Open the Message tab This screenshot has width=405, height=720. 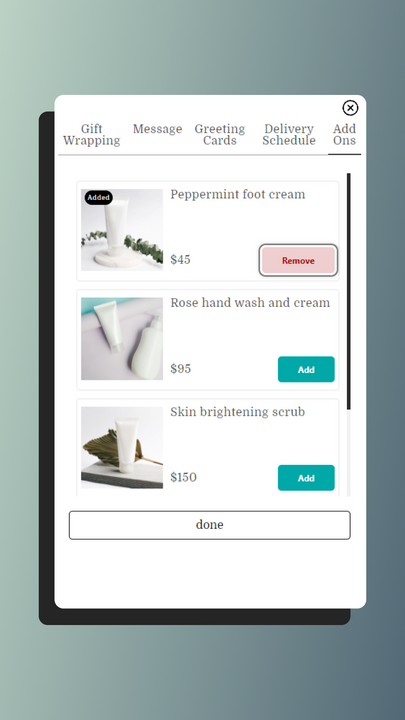point(158,129)
